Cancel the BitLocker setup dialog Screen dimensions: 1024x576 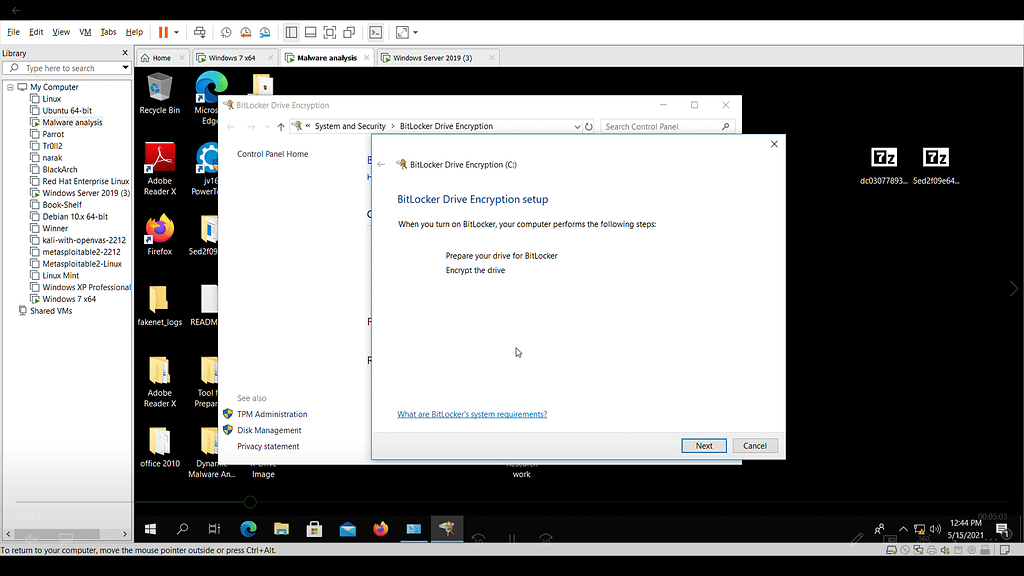755,446
